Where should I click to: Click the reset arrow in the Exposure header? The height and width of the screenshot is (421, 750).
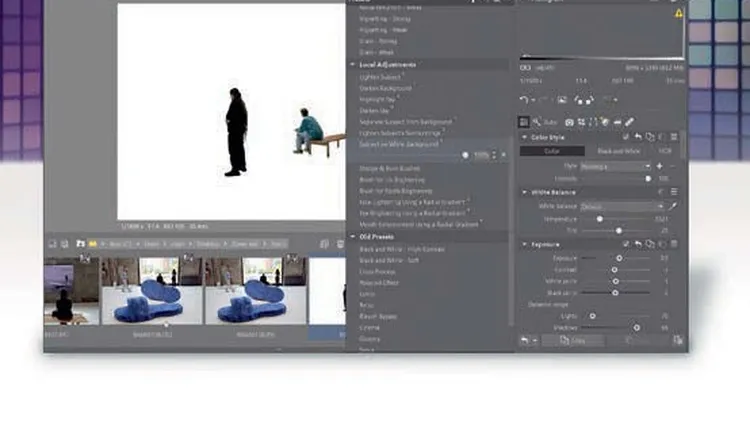click(638, 244)
